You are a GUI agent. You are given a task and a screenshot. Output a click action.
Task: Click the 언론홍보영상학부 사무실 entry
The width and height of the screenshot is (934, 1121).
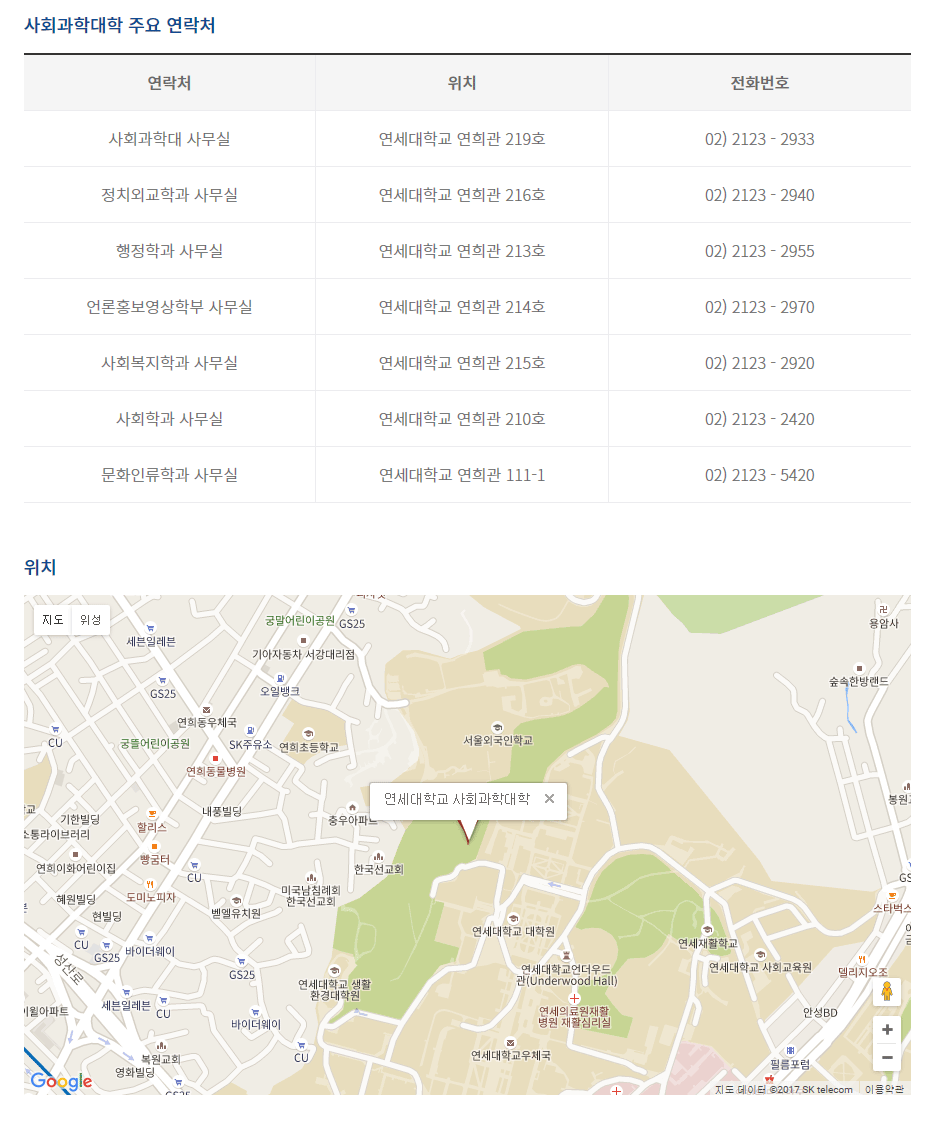(x=169, y=307)
